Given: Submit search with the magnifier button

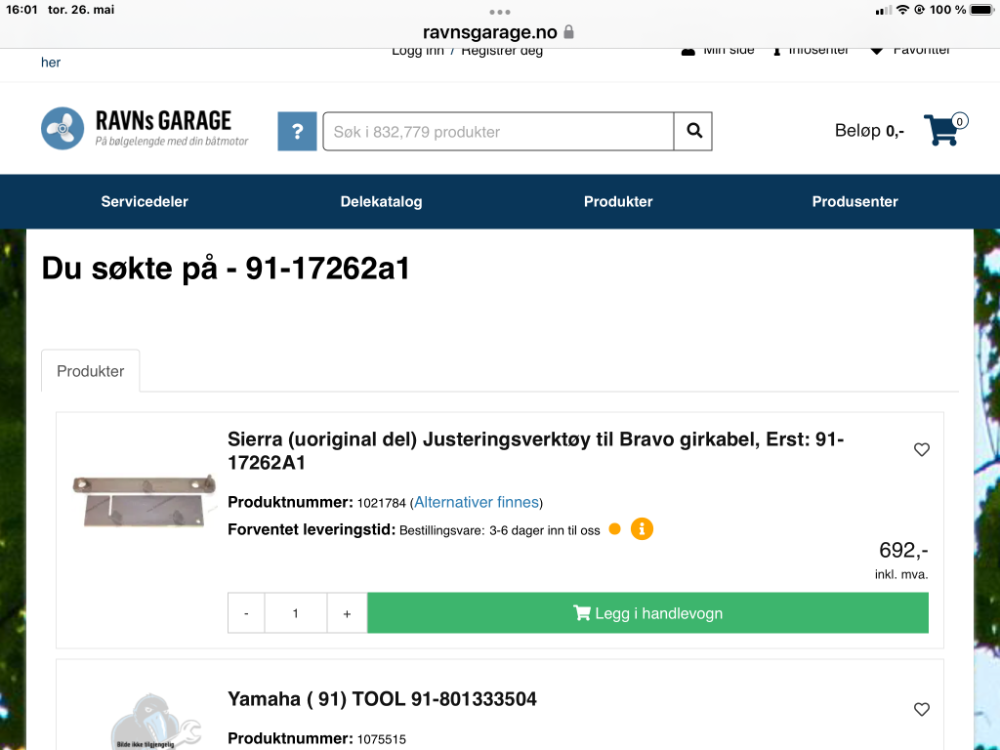Looking at the screenshot, I should [x=693, y=131].
